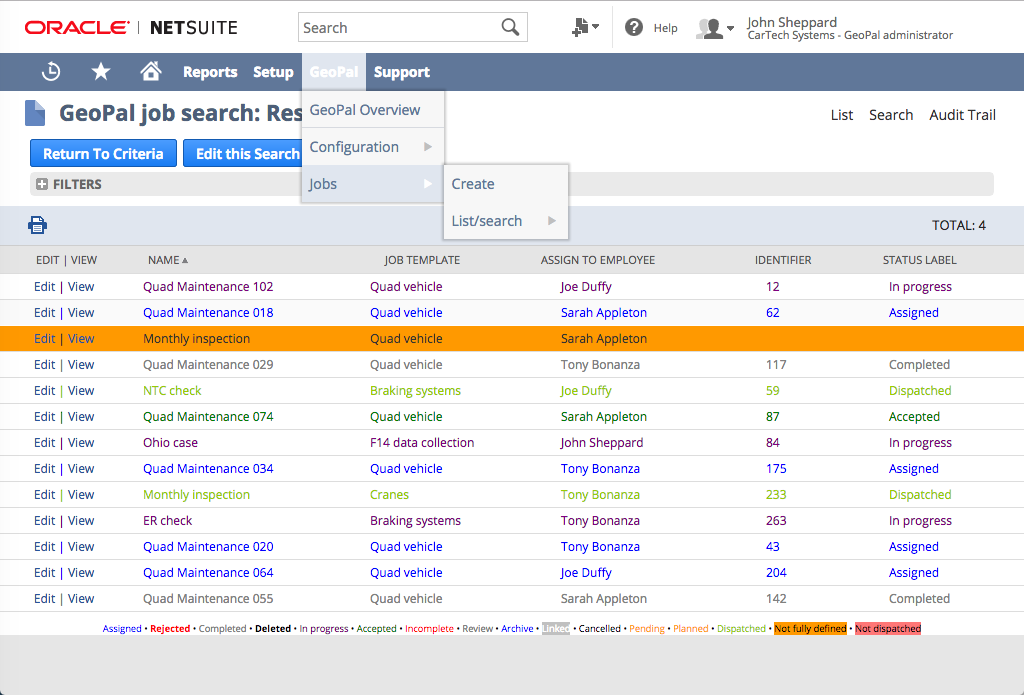Click the magnifying glass search icon

pos(510,27)
